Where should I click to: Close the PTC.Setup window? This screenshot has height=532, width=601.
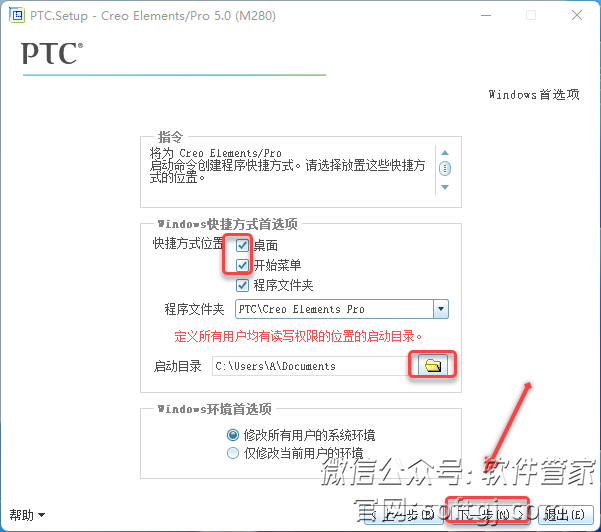[x=576, y=15]
